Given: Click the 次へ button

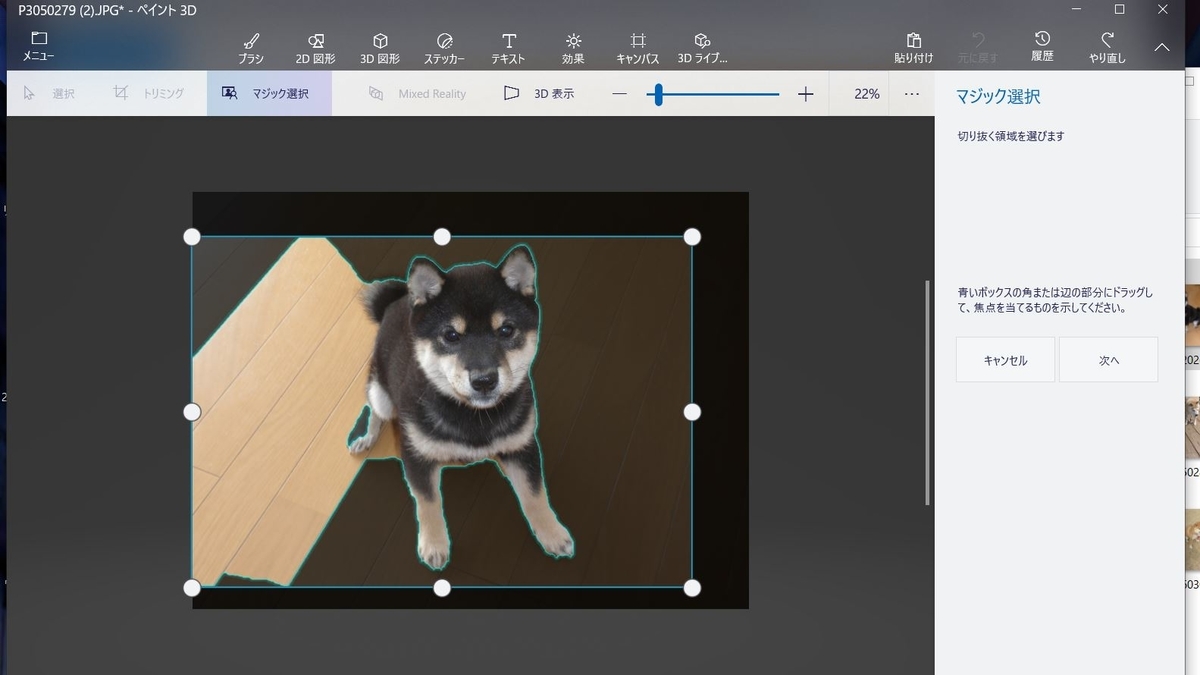Looking at the screenshot, I should (1108, 360).
